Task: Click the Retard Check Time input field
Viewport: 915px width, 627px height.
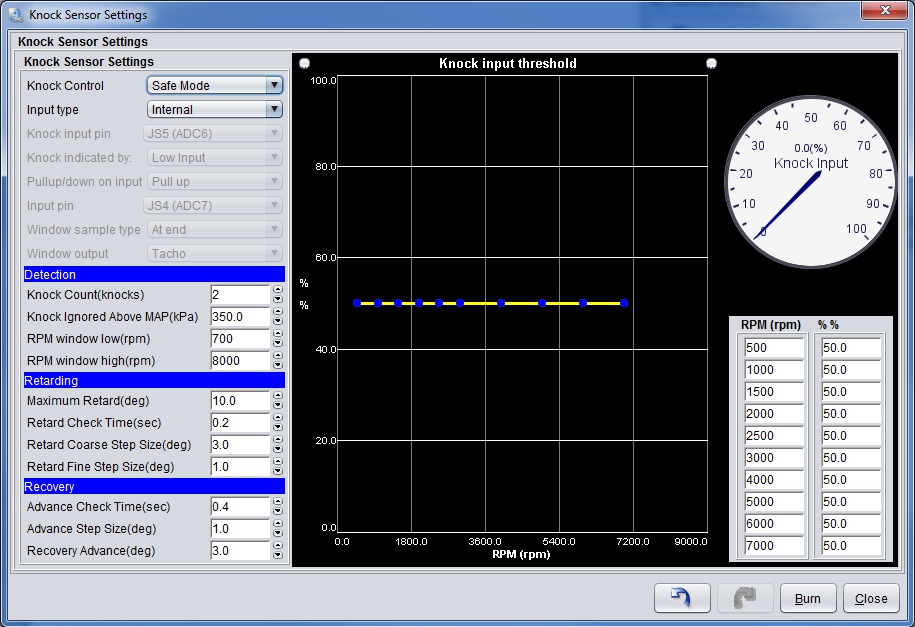Action: coord(240,423)
